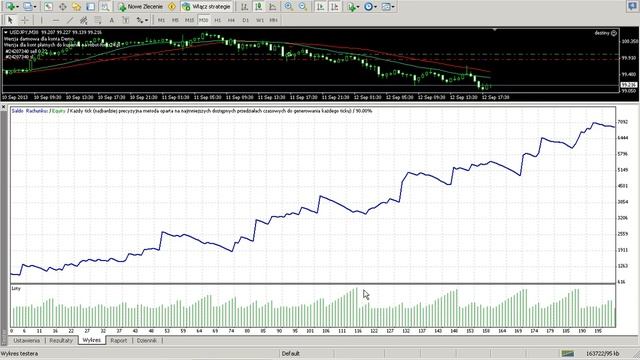Show the Market Watch panel
The height and width of the screenshot is (360, 640).
point(48,7)
